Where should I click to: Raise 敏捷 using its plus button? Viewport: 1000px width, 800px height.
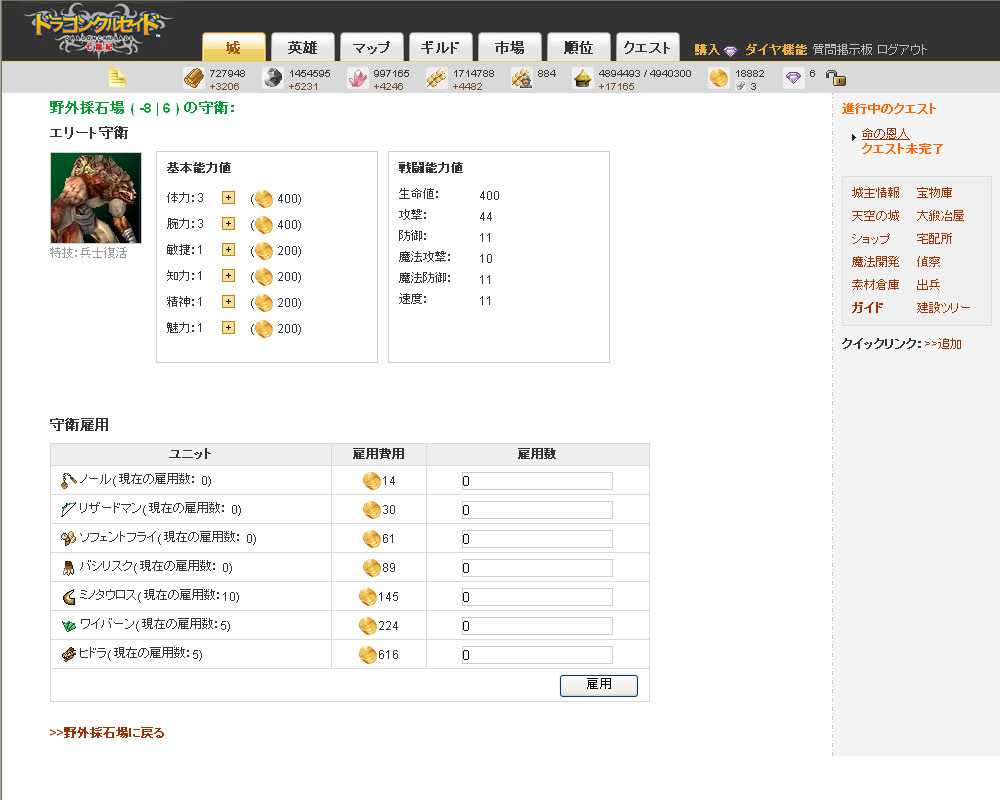click(x=228, y=250)
